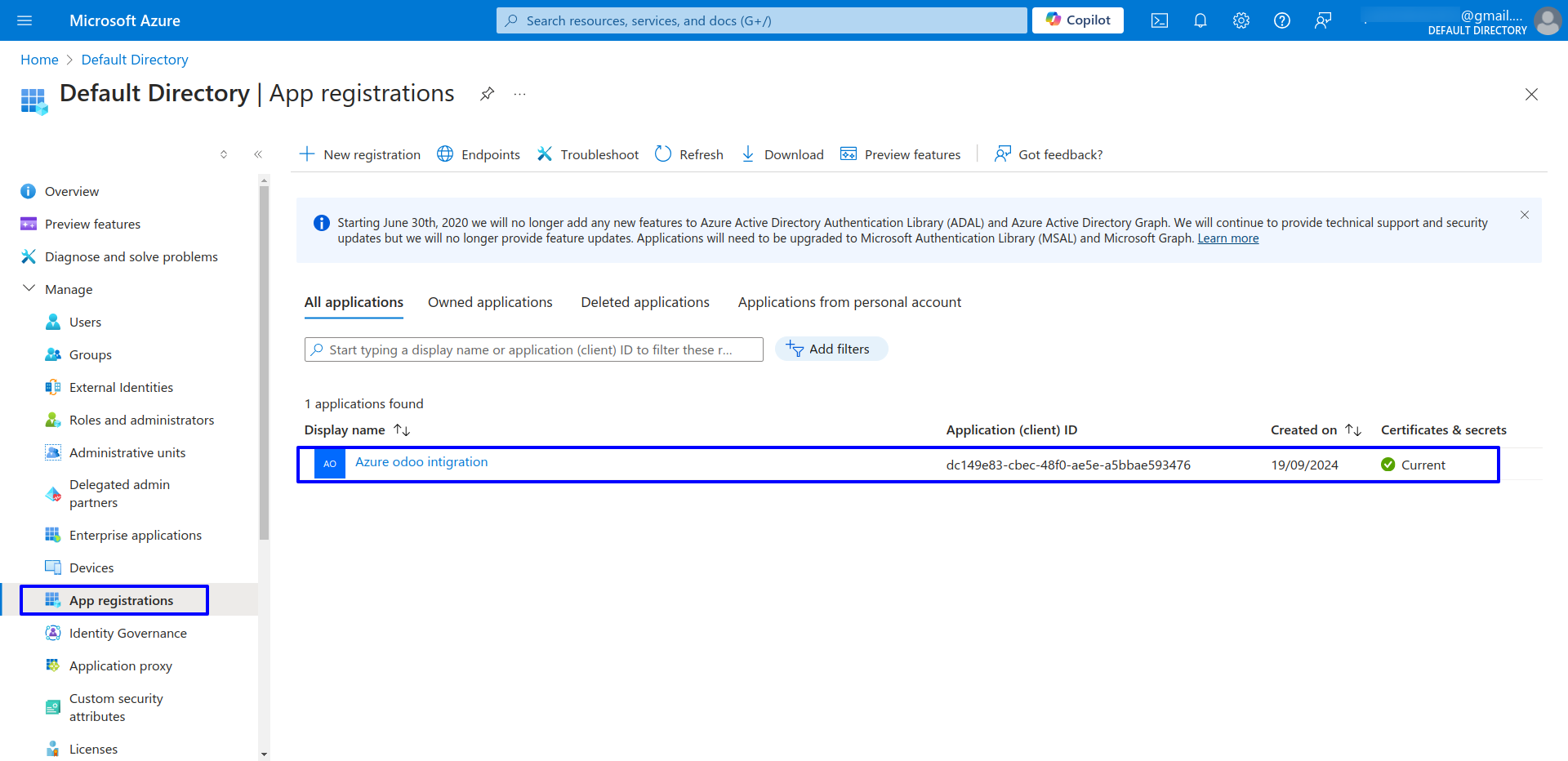Pin the App registrations page
Image resolution: width=1568 pixels, height=761 pixels.
point(487,94)
